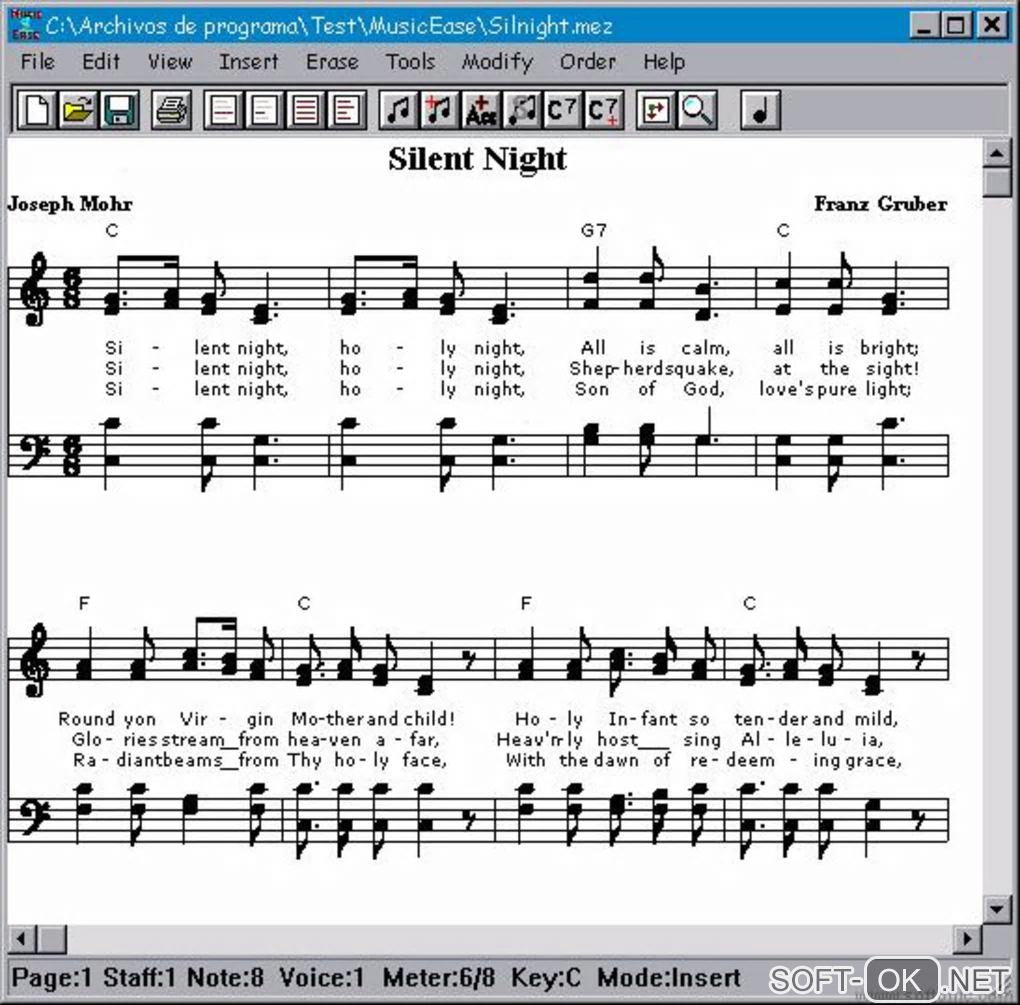Click the C7 chord symbol icon
1020x1005 pixels.
(x=563, y=110)
